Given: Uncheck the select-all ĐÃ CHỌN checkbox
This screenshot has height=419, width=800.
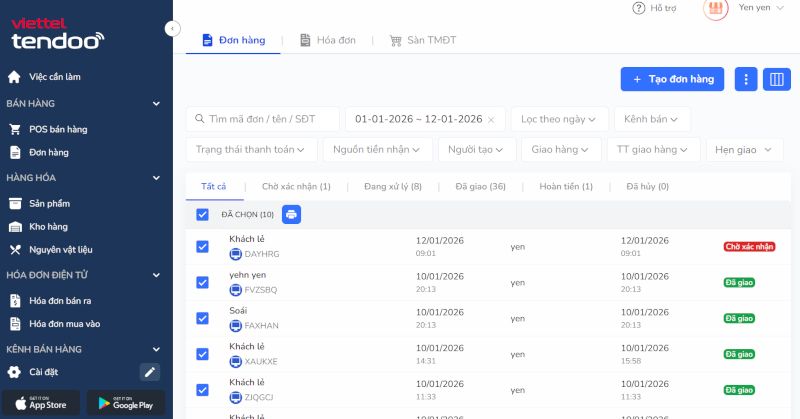Looking at the screenshot, I should click(203, 214).
